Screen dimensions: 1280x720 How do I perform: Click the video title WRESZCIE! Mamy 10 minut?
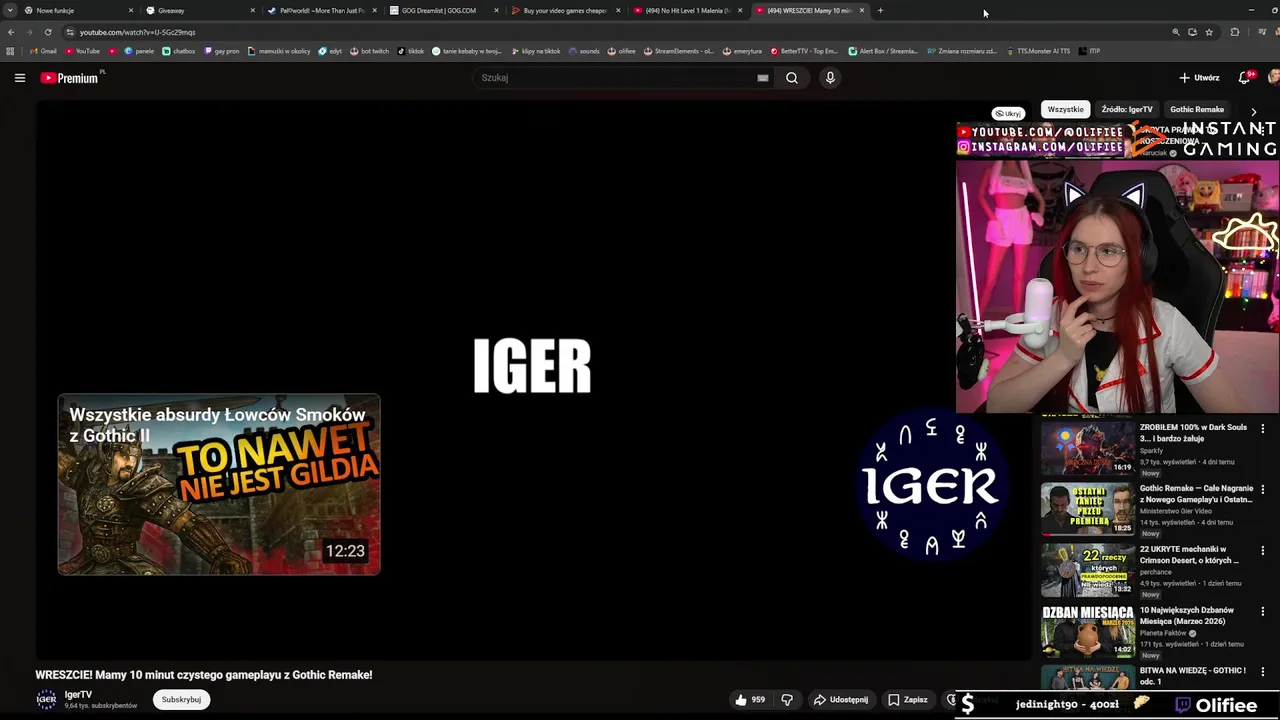[x=204, y=675]
